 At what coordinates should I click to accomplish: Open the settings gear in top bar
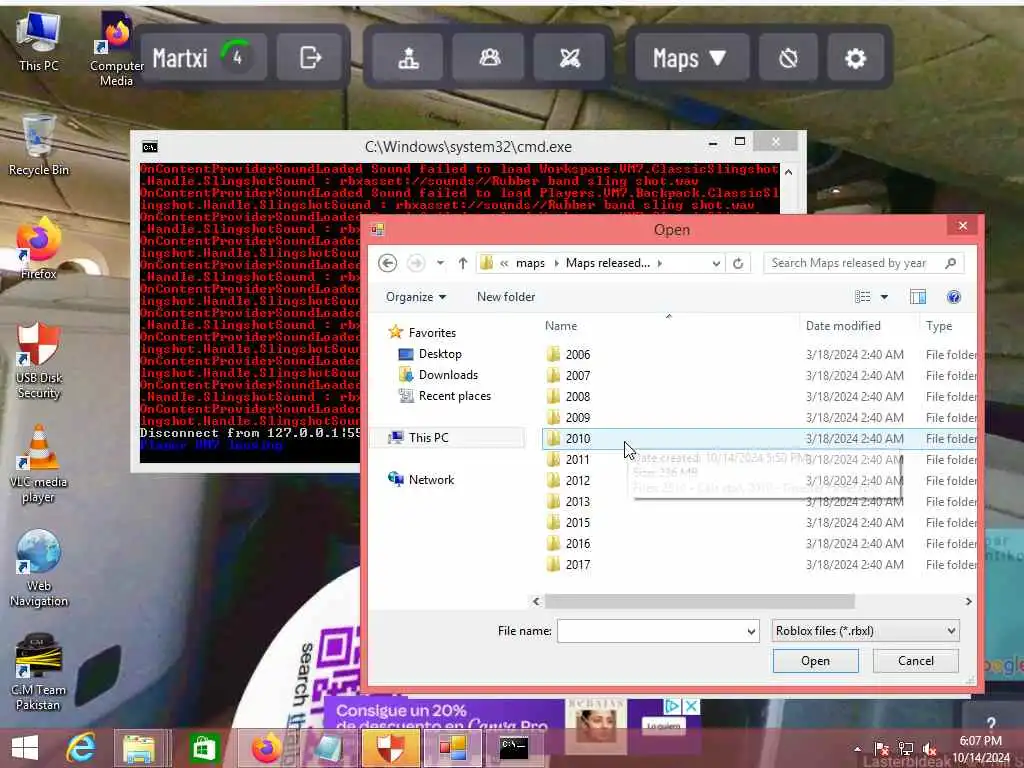pyautogui.click(x=855, y=58)
